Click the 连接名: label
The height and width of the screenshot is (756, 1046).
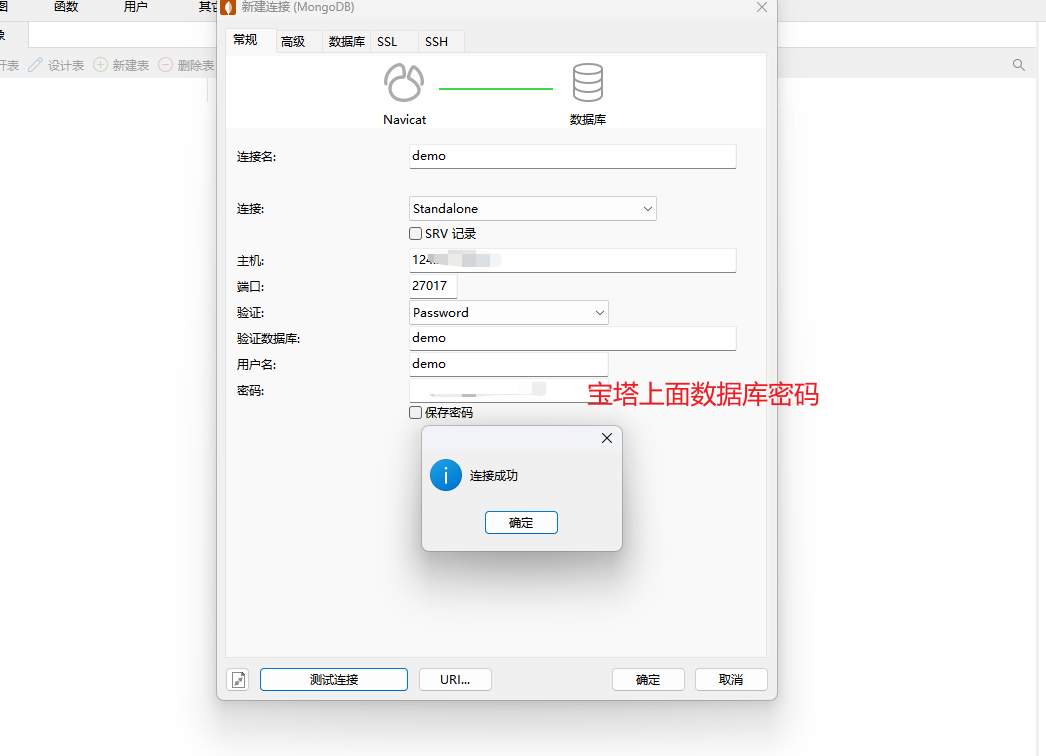pos(256,157)
